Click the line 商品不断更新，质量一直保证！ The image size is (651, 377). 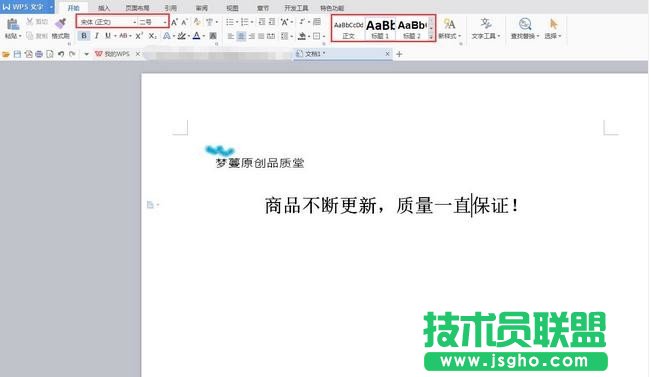click(392, 206)
